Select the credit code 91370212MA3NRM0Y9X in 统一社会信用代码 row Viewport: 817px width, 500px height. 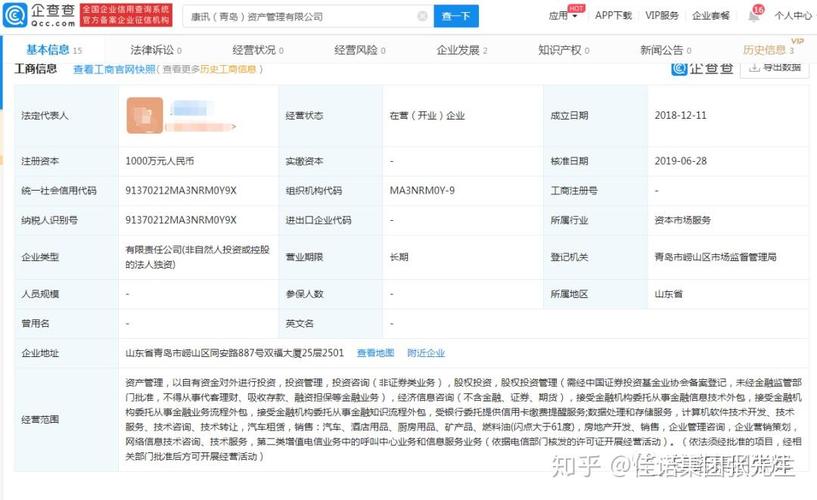coord(181,191)
